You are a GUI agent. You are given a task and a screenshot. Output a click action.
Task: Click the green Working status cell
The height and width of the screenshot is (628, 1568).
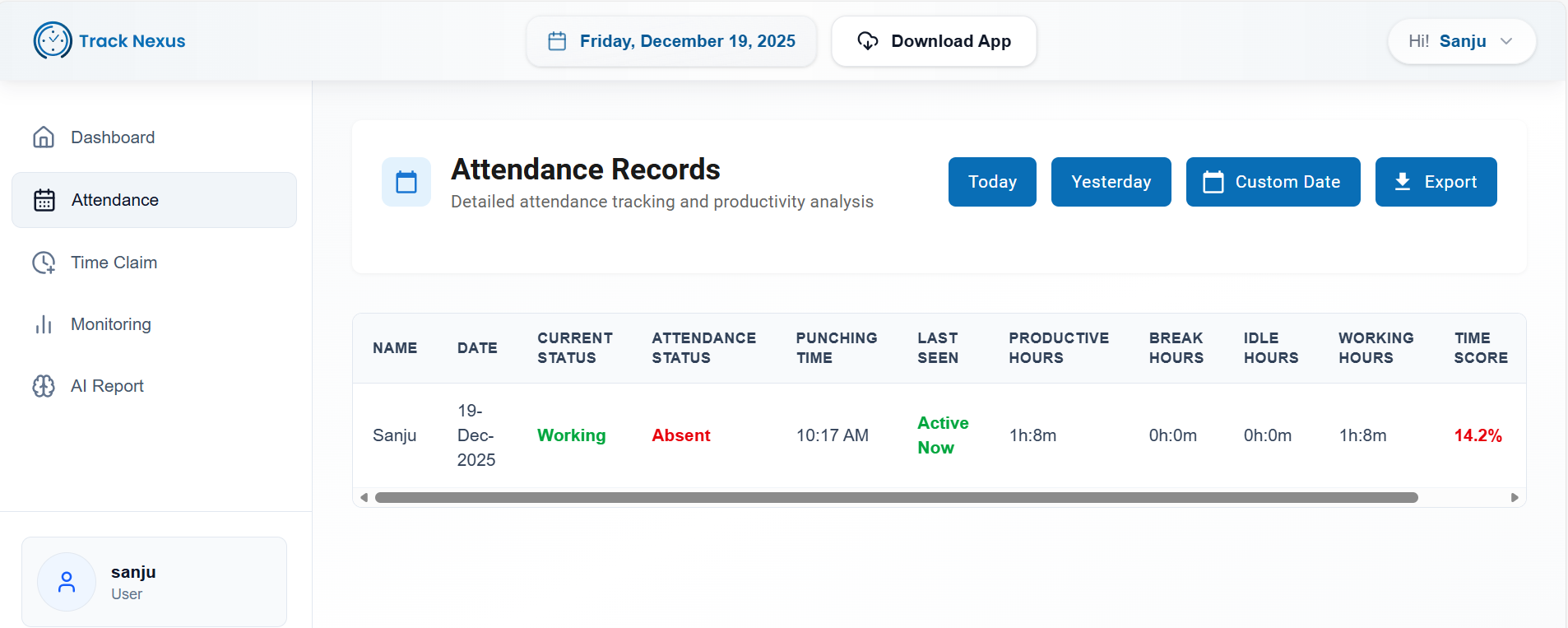pos(572,435)
